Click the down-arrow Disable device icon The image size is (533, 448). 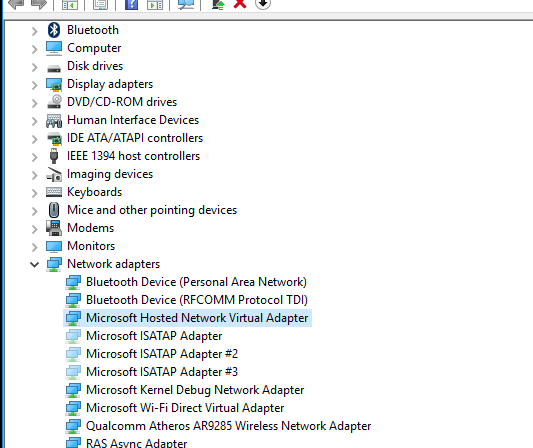click(x=263, y=4)
